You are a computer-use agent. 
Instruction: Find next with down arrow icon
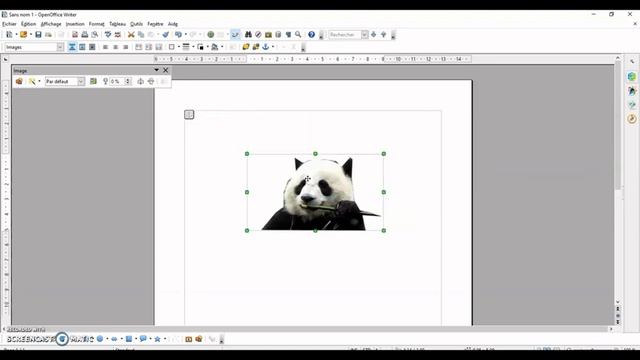pyautogui.click(x=373, y=35)
